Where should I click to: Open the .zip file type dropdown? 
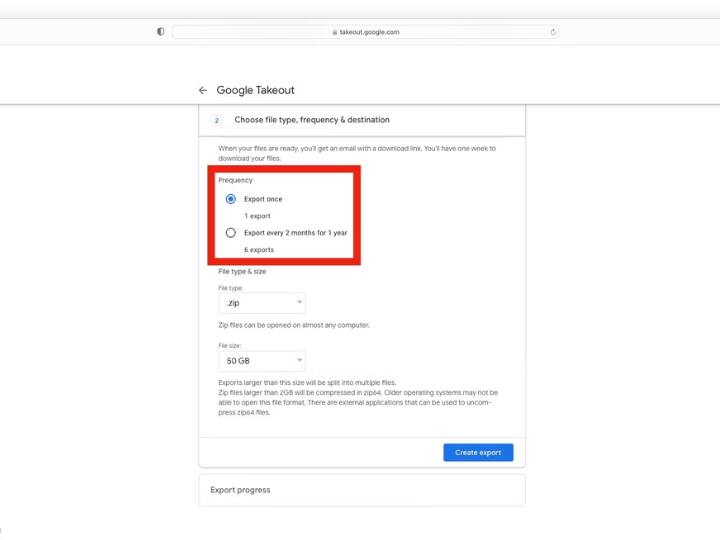(262, 303)
